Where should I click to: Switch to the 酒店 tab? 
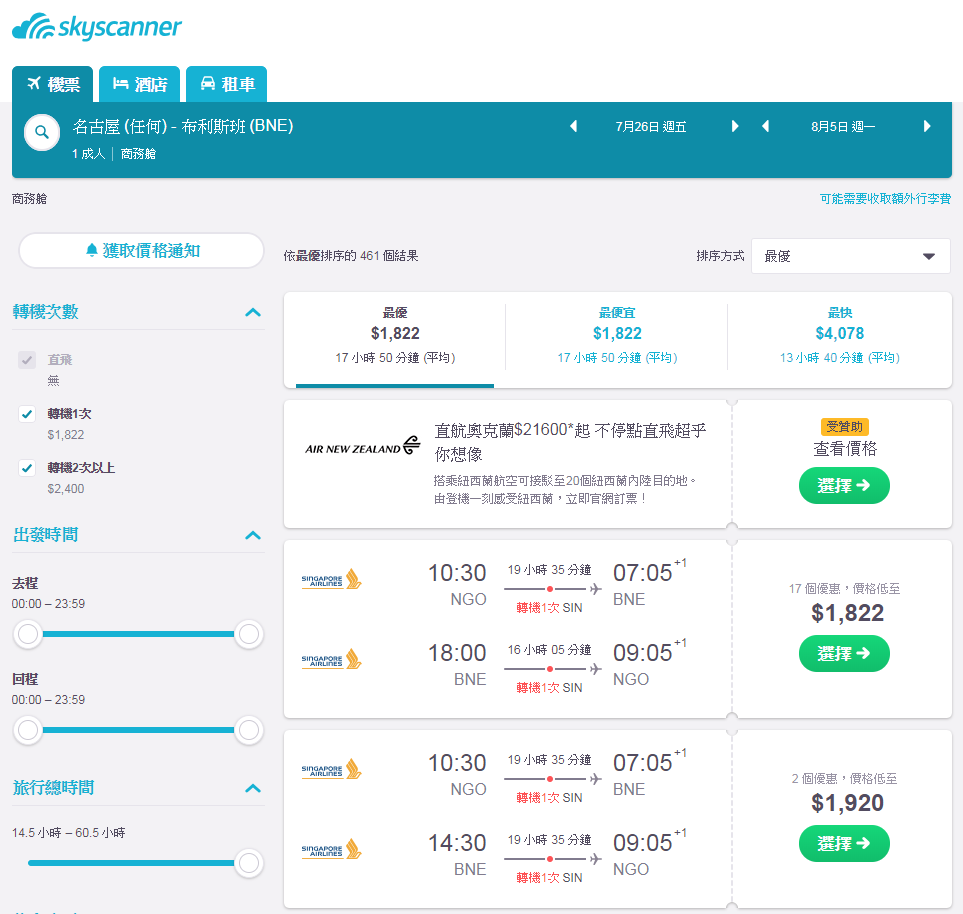point(139,84)
